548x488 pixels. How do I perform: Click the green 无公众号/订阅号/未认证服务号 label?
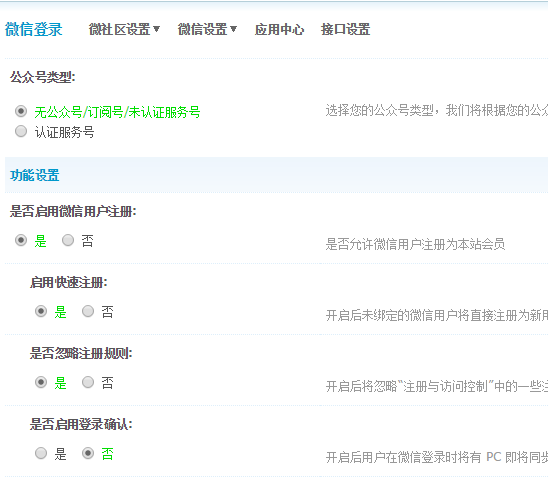(x=117, y=112)
